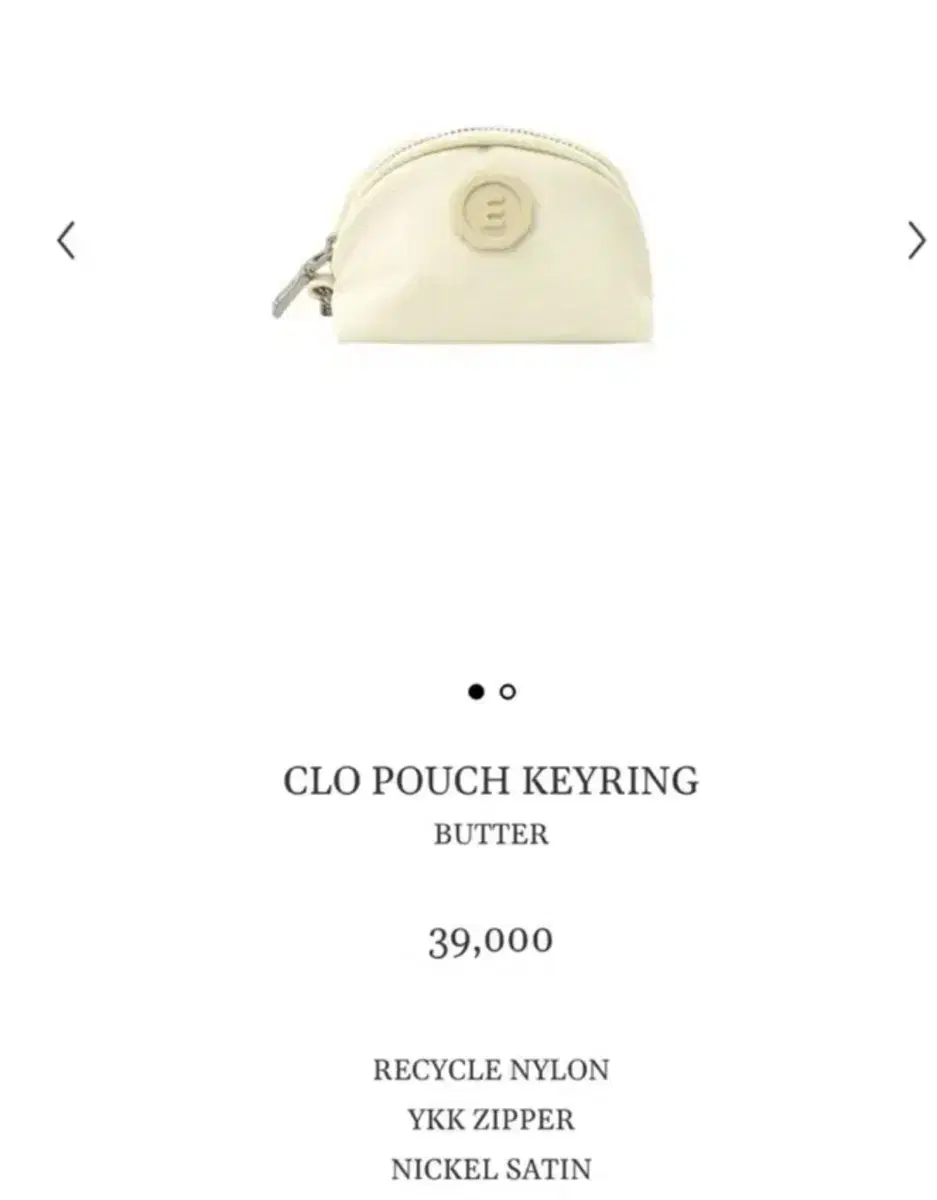Go to previous product image with left arrow
Image resolution: width=937 pixels, height=1200 pixels.
(66, 241)
